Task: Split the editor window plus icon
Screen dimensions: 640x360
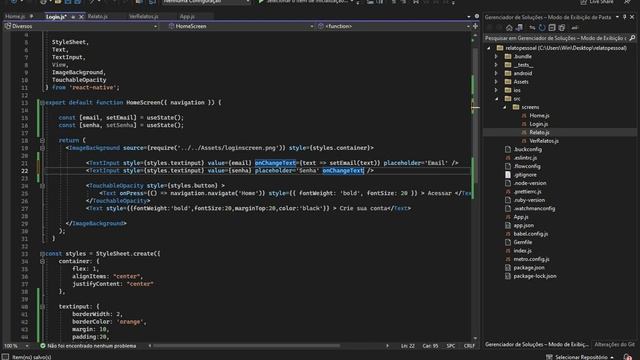Action: coord(476,26)
